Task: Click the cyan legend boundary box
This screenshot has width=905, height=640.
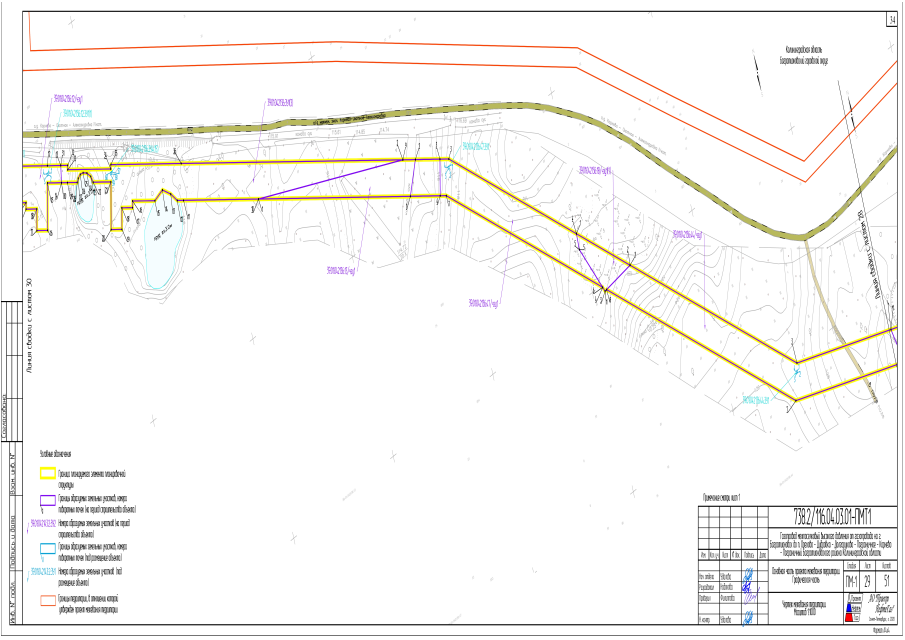Action: (47, 549)
